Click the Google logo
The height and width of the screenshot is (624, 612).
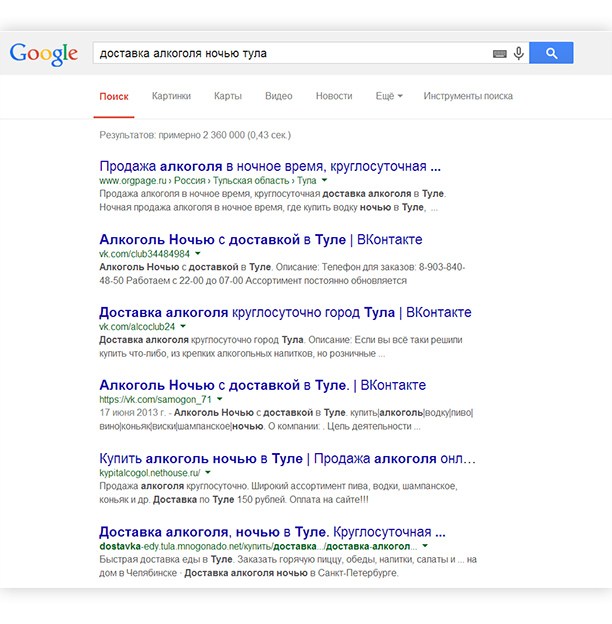coord(43,53)
